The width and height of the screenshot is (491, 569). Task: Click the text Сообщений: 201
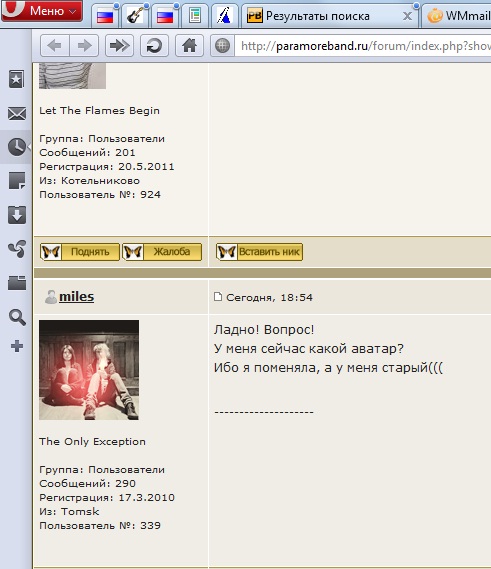(87, 152)
